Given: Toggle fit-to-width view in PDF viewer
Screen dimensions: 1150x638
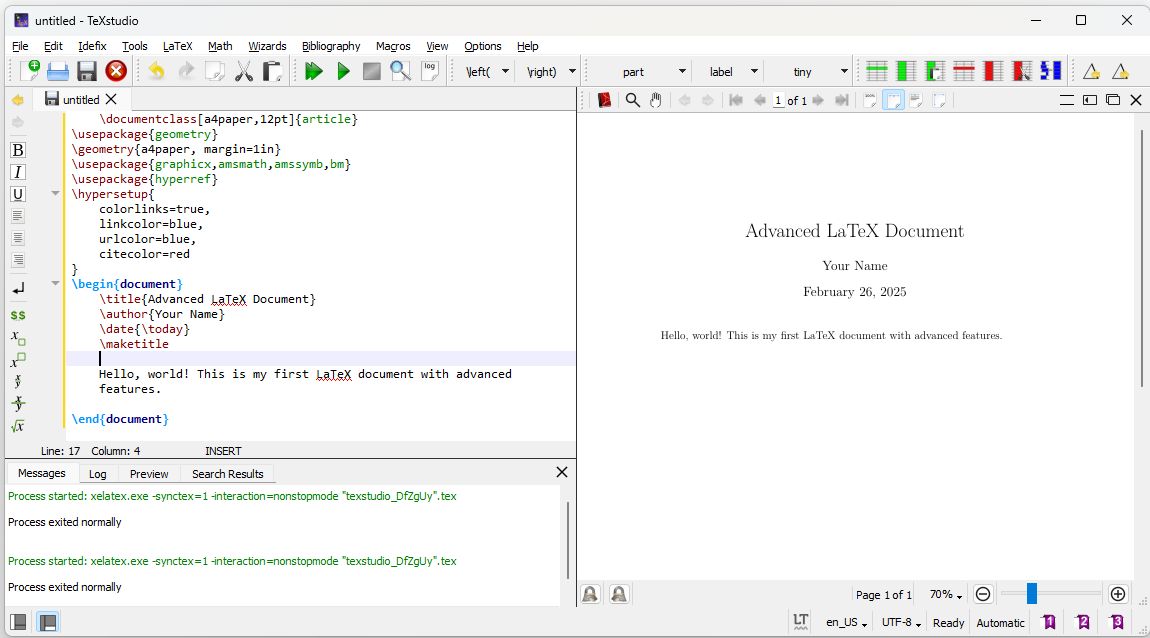Looking at the screenshot, I should (x=893, y=100).
